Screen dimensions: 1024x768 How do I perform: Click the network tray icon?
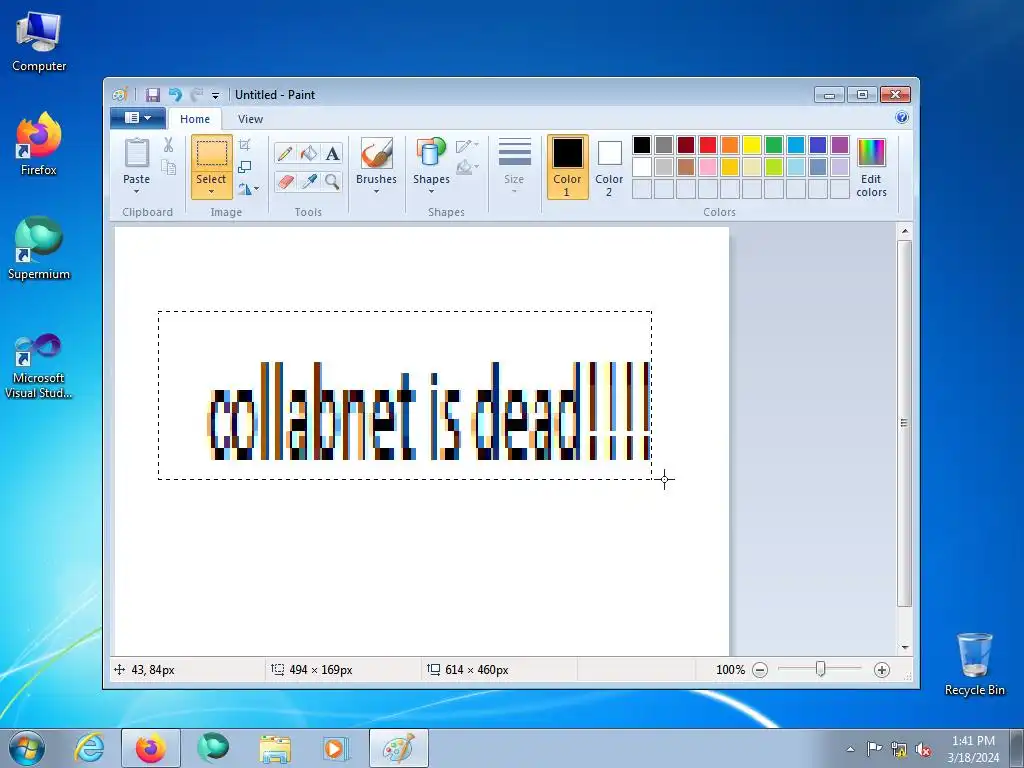(x=899, y=750)
